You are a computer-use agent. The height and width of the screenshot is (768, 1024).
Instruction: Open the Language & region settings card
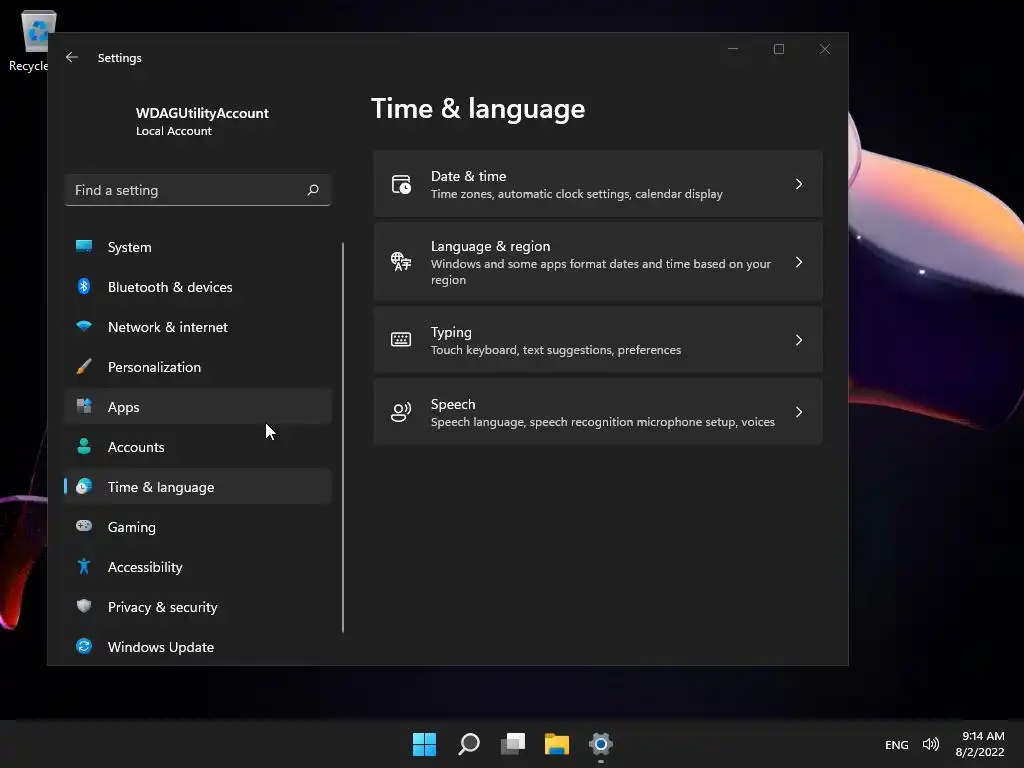[x=598, y=262]
